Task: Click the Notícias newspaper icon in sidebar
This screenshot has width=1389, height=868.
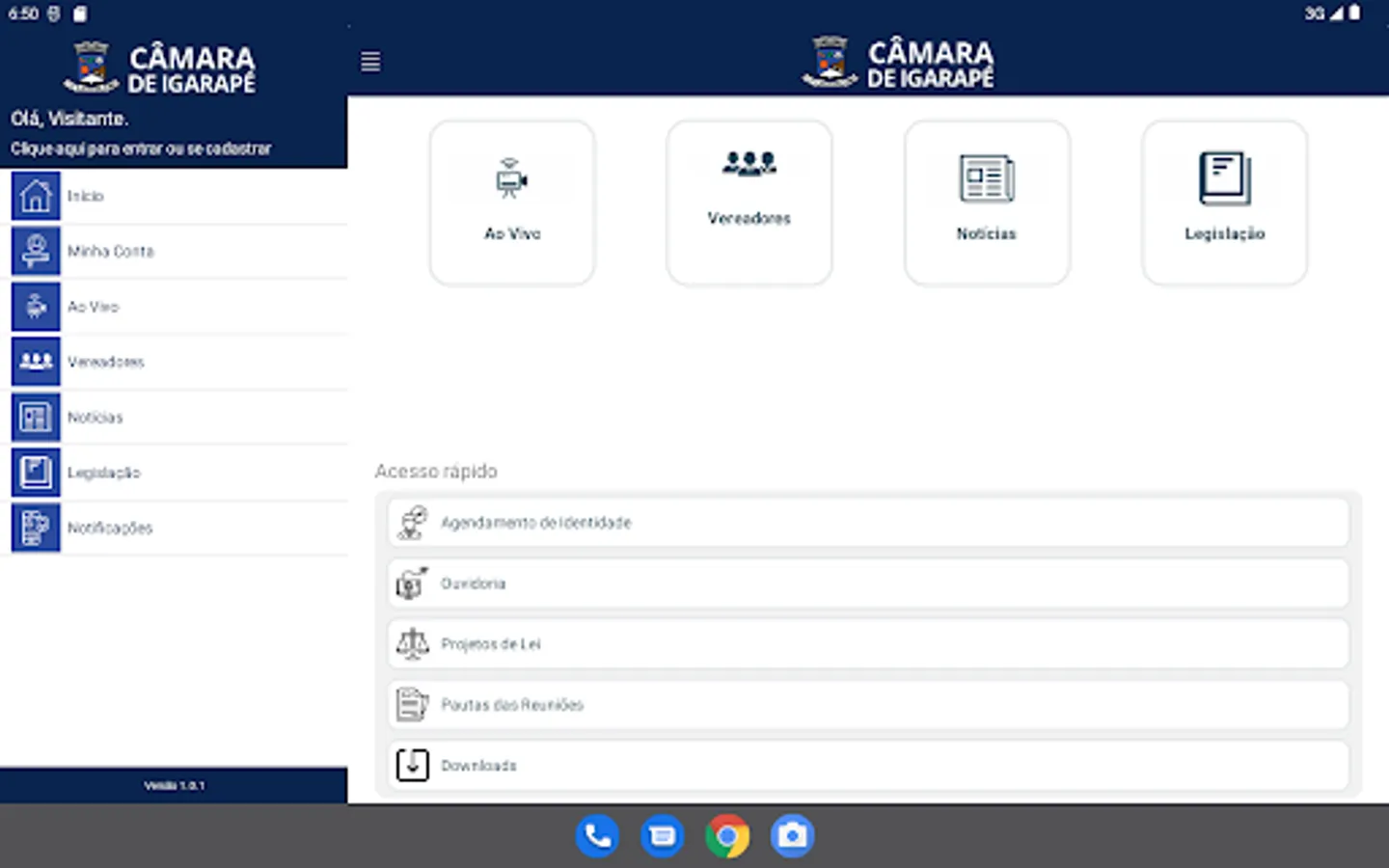Action: (36, 418)
